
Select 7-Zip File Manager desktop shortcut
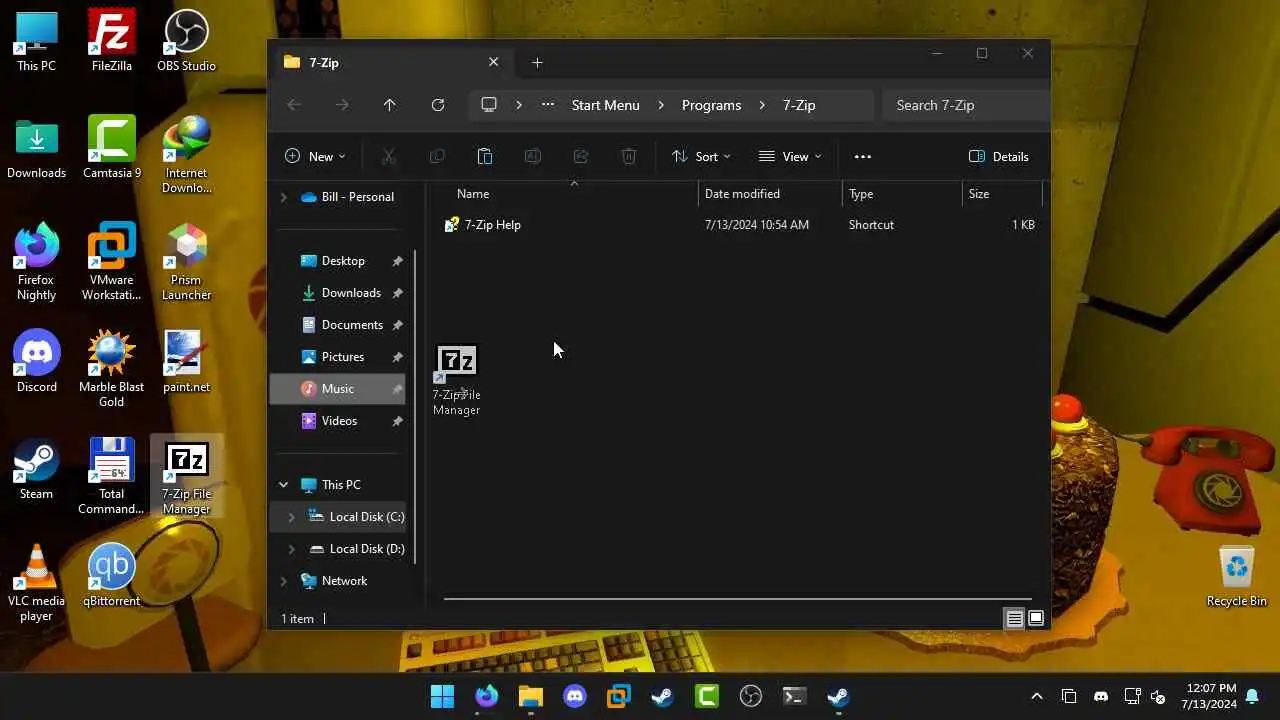tap(186, 476)
